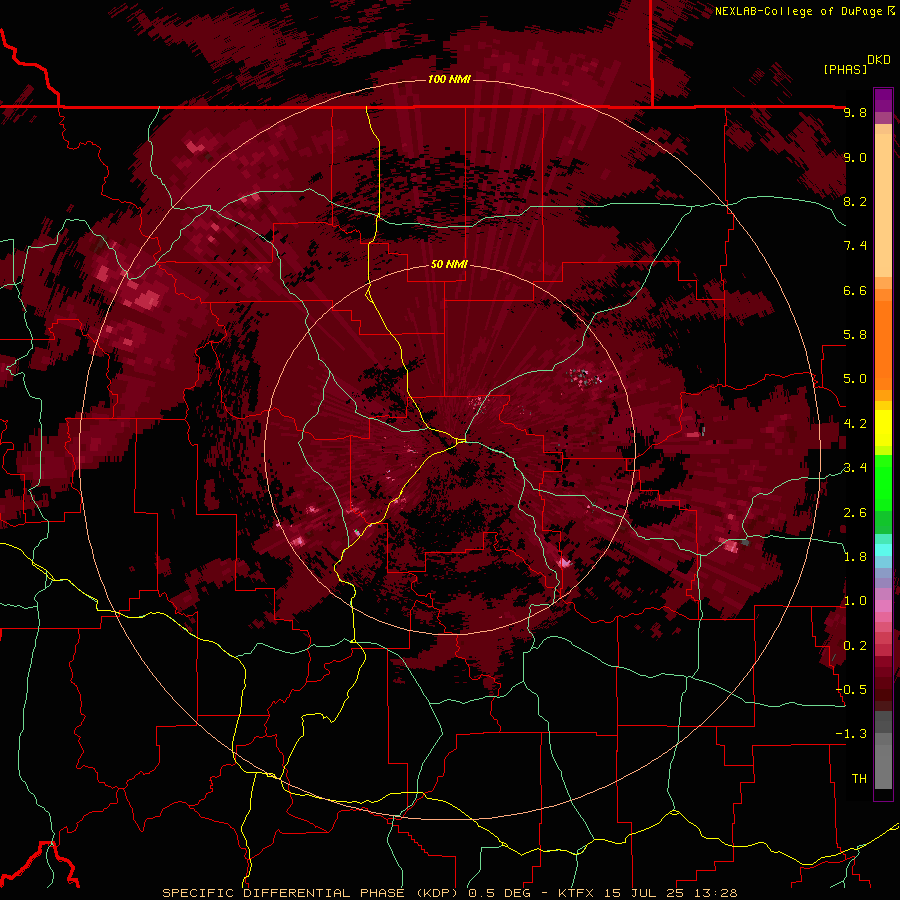The height and width of the screenshot is (900, 900).
Task: Click the SPECIFIC DIFFERENTIAL PHASE caption text
Action: 285,893
